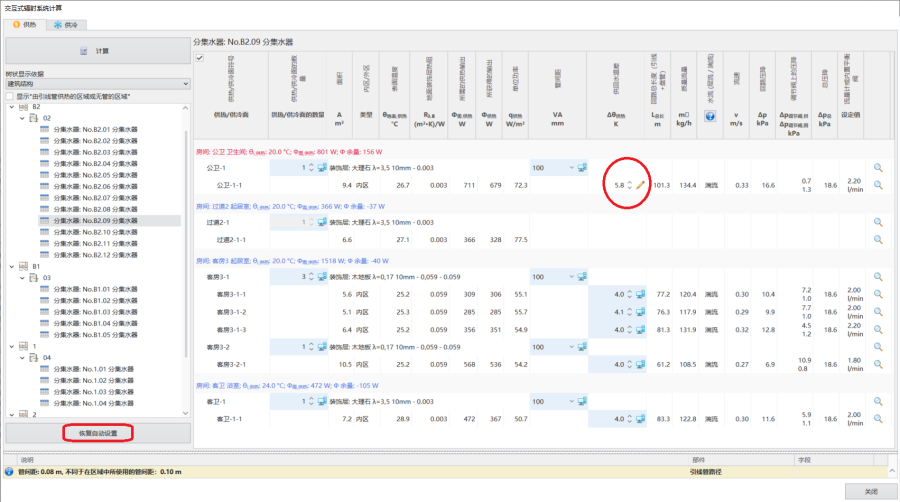
Task: Collapse the B2 tree node
Action: (11, 107)
